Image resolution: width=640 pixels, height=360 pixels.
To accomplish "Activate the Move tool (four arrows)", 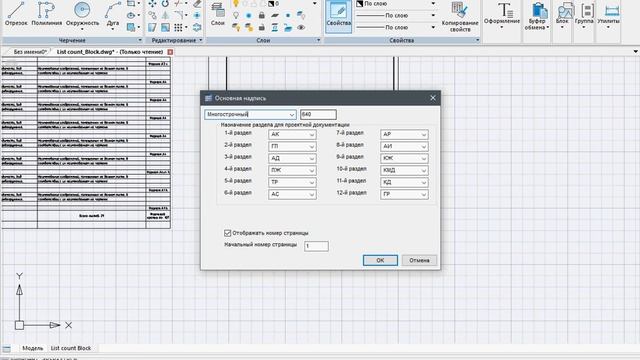I will [152, 4].
